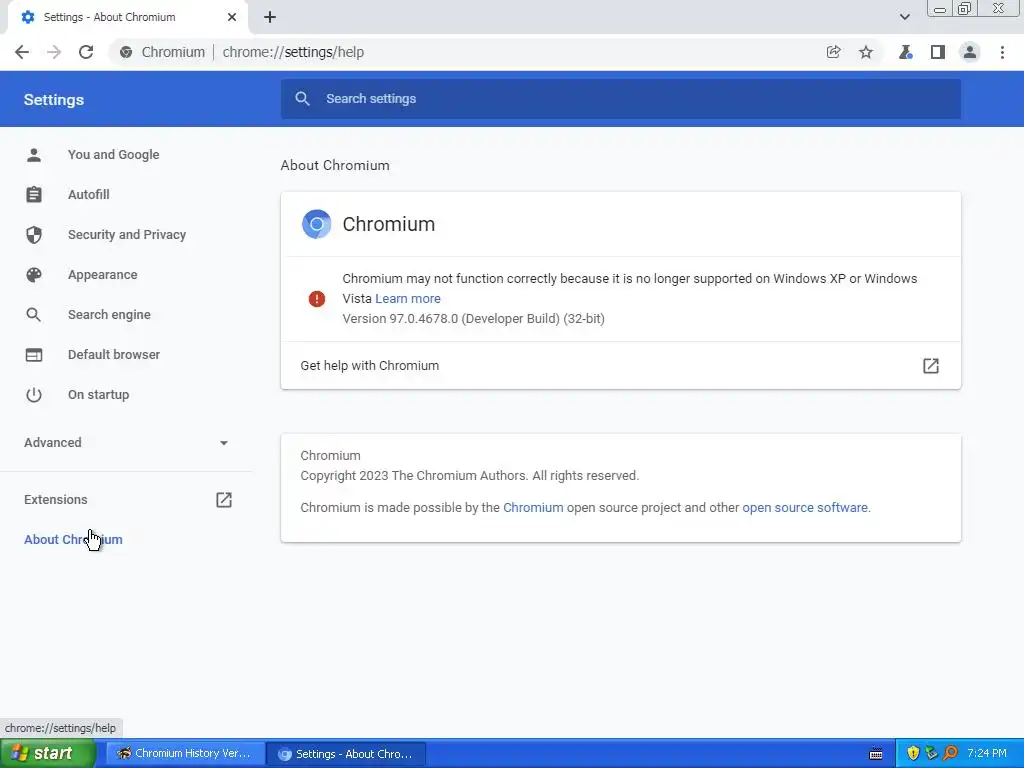This screenshot has width=1024, height=768.
Task: Click the keyboard icon in taskbar
Action: coord(876,754)
